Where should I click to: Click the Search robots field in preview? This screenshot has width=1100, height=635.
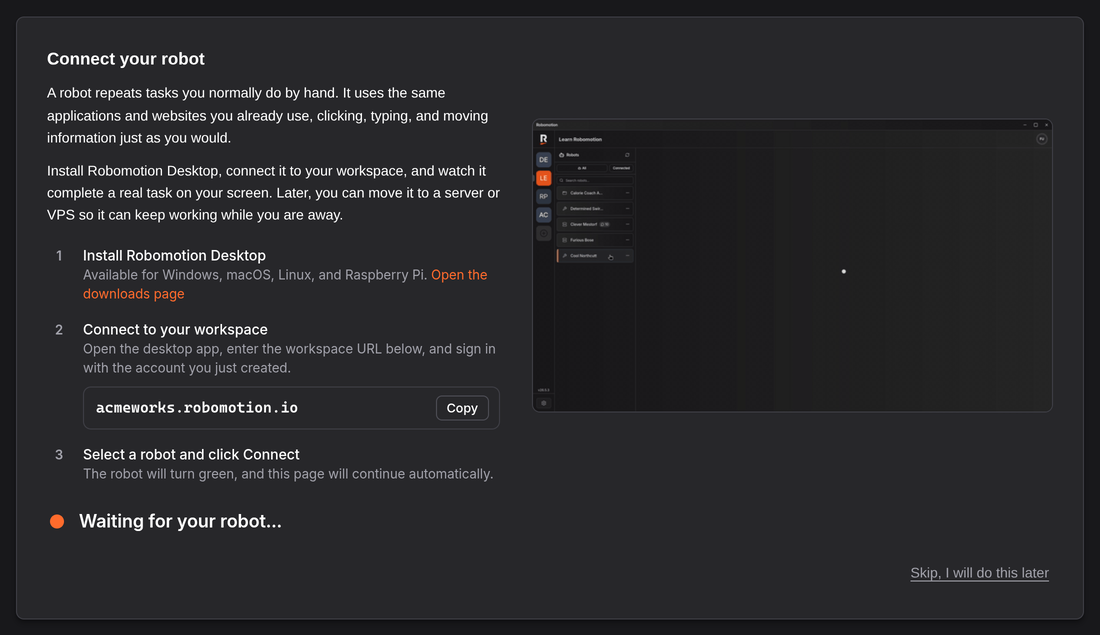(x=595, y=180)
